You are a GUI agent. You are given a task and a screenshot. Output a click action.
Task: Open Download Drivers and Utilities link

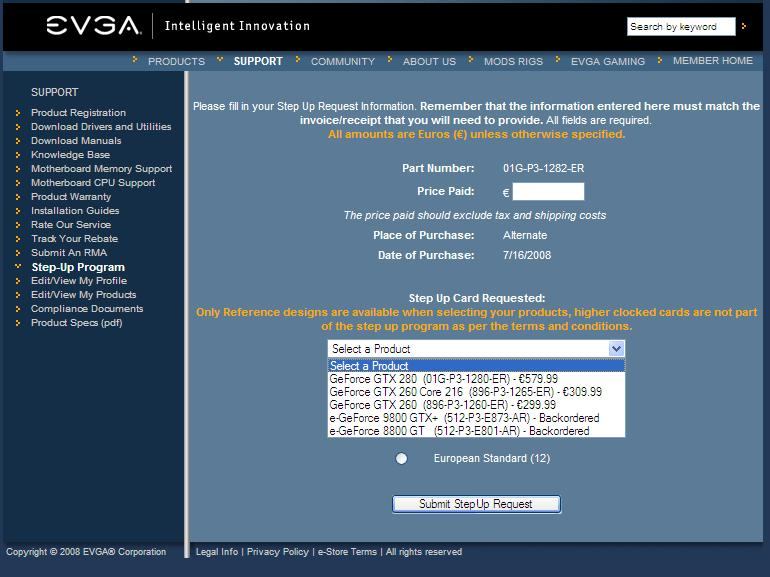click(101, 127)
